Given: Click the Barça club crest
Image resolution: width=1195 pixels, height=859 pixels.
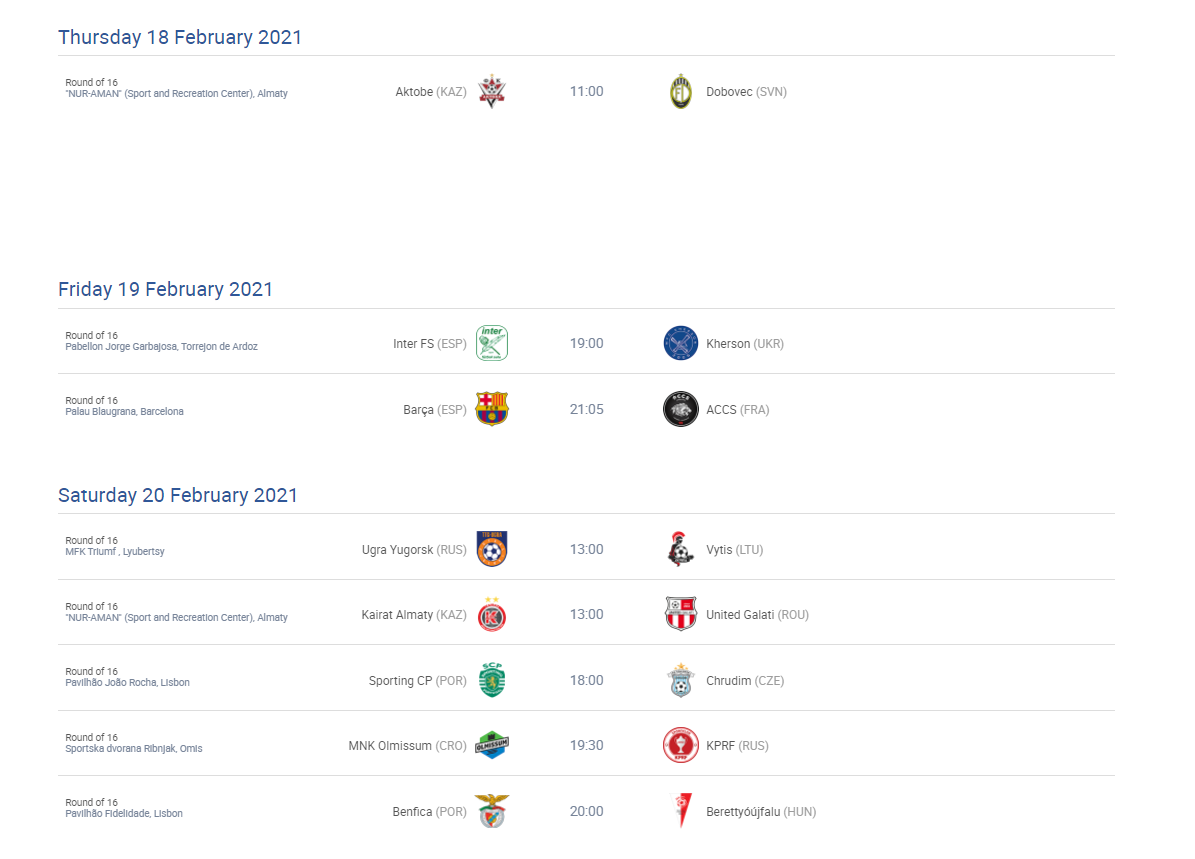Looking at the screenshot, I should (x=492, y=409).
